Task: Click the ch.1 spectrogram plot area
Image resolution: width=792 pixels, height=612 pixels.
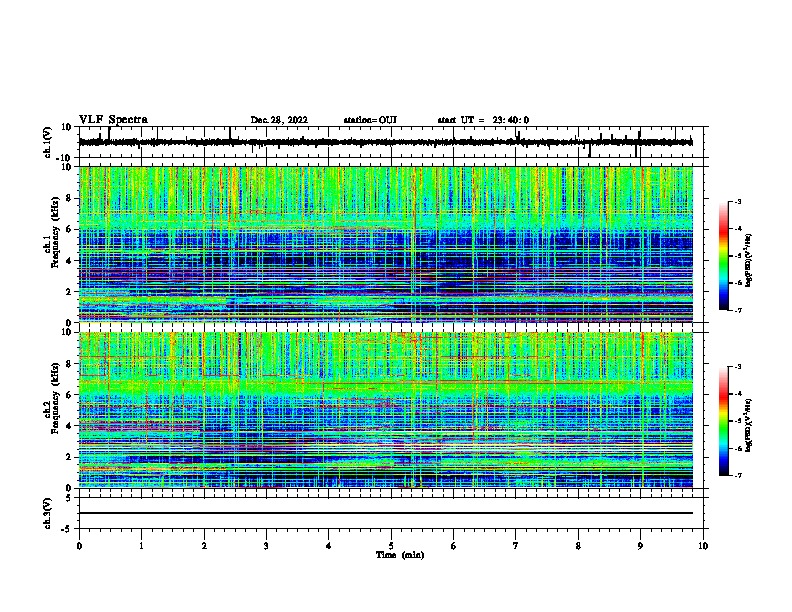Action: point(386,244)
